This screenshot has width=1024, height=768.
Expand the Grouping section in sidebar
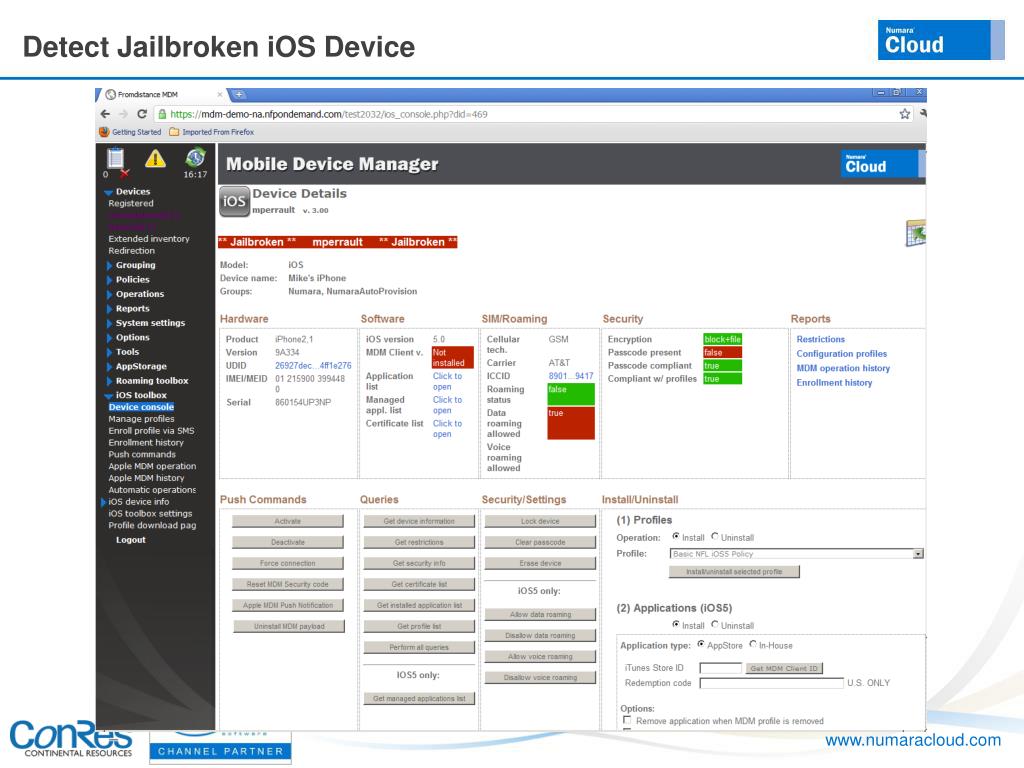[135, 265]
